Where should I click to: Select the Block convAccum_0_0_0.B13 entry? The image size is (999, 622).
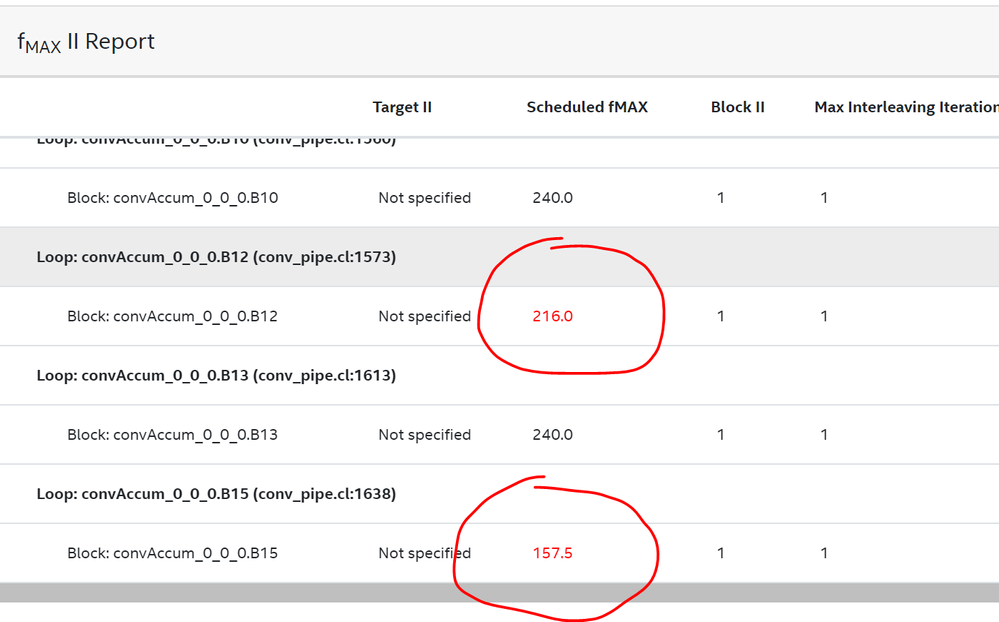(x=172, y=435)
